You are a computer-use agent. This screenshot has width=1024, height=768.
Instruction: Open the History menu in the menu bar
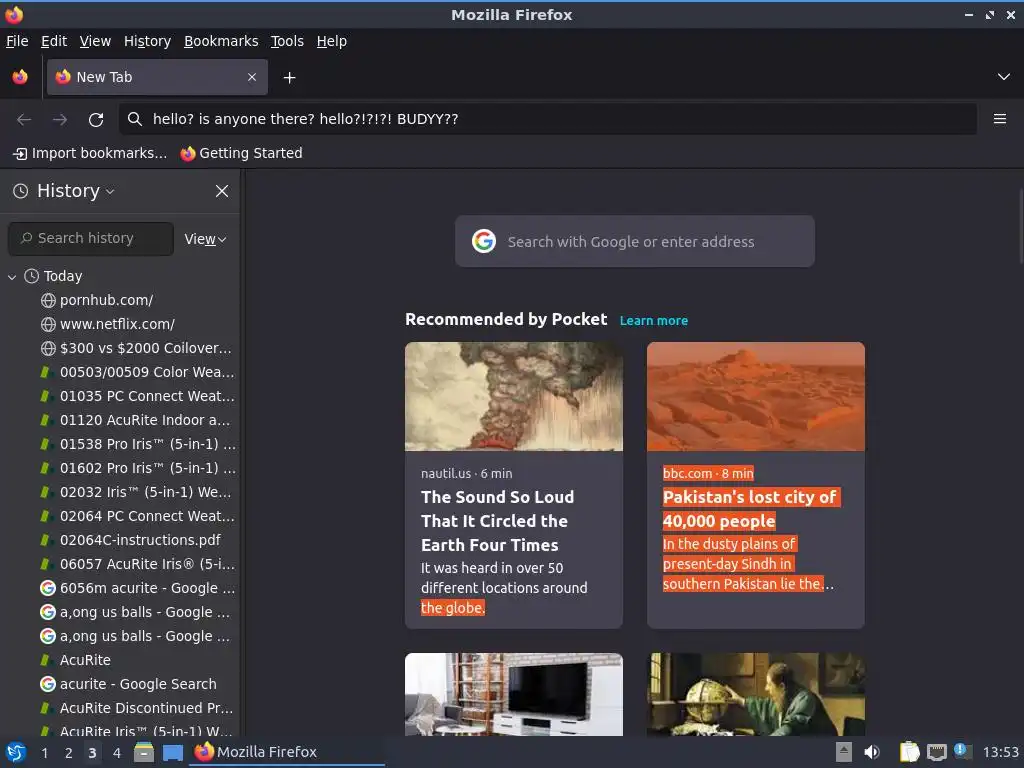pyautogui.click(x=148, y=41)
